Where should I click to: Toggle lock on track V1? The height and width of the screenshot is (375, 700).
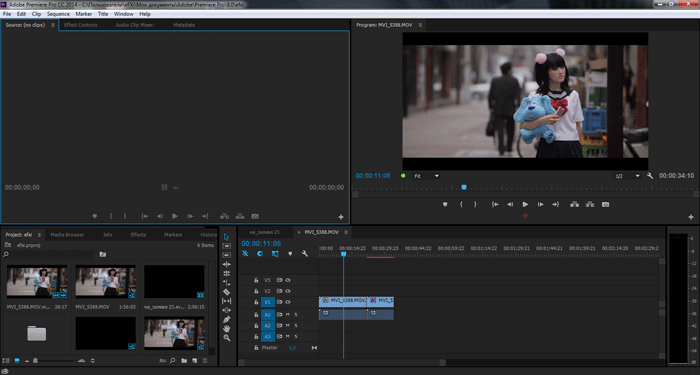coord(256,302)
